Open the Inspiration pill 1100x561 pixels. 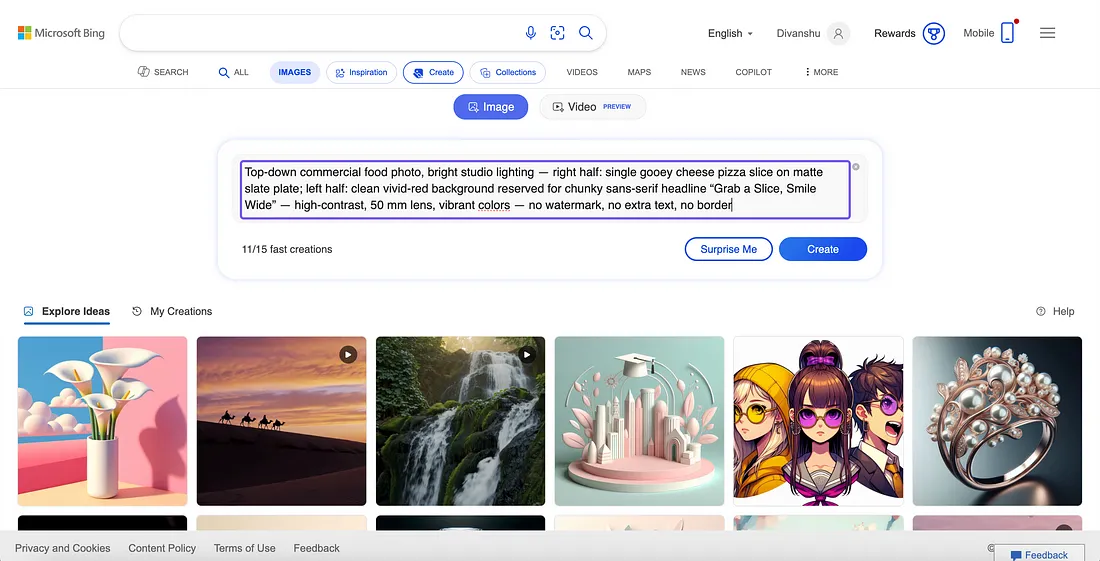361,72
